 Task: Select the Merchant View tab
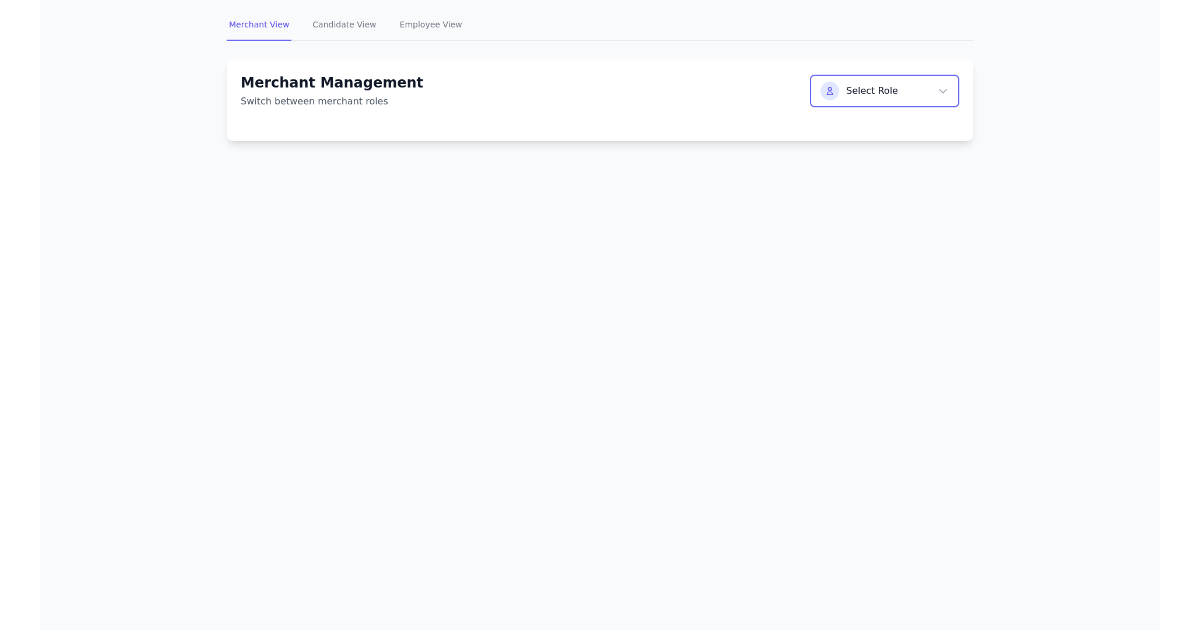click(259, 24)
